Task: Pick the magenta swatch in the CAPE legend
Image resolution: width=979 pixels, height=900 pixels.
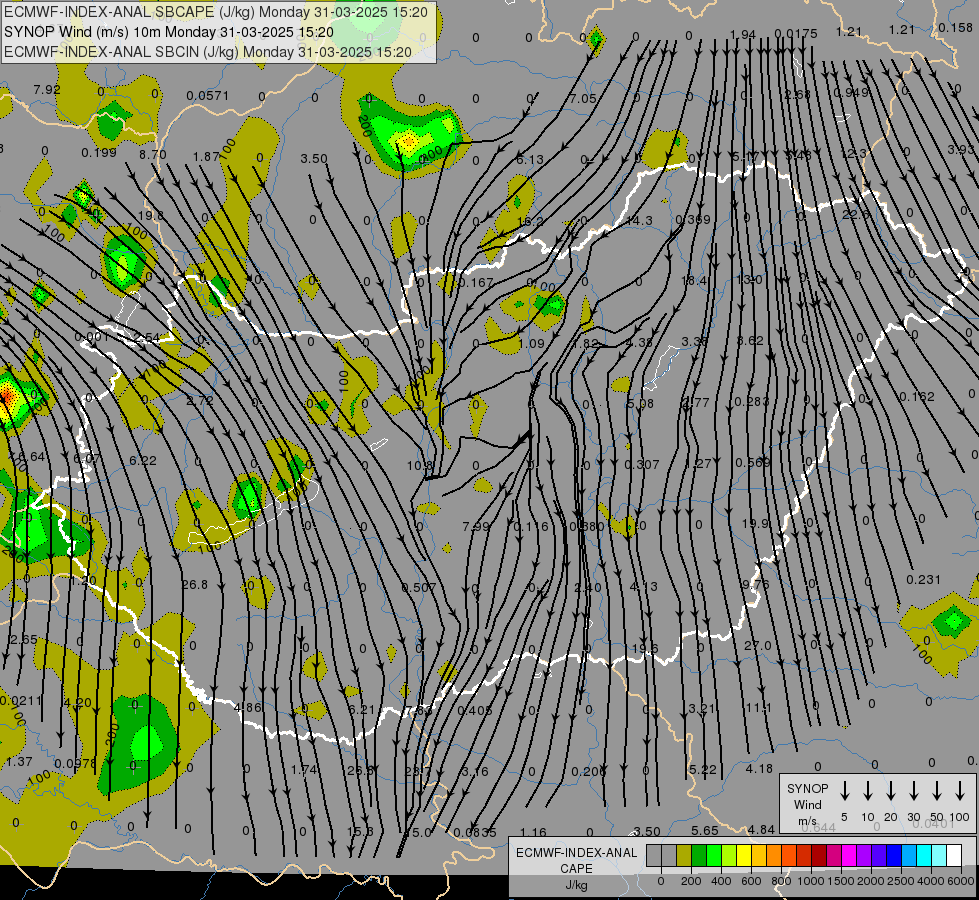Action: [849, 856]
